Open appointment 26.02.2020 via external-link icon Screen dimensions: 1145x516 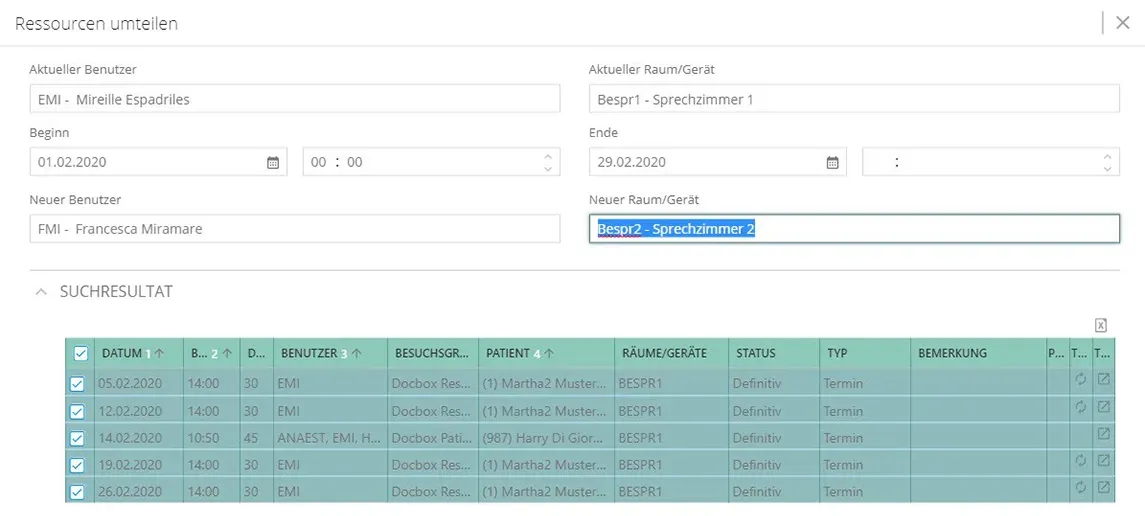pyautogui.click(x=1103, y=487)
